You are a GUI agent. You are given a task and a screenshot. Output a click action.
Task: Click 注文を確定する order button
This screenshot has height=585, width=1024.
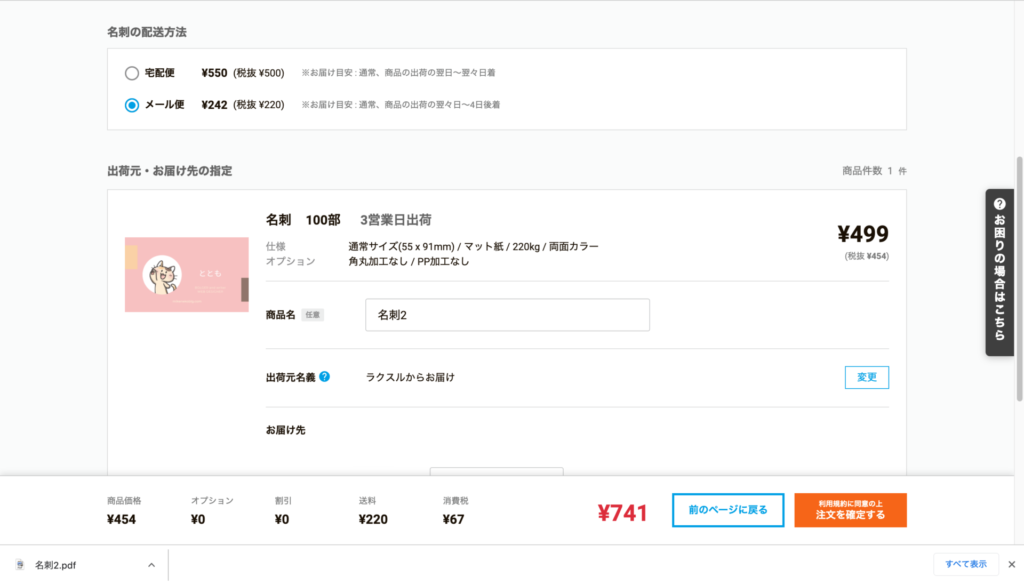tap(850, 510)
